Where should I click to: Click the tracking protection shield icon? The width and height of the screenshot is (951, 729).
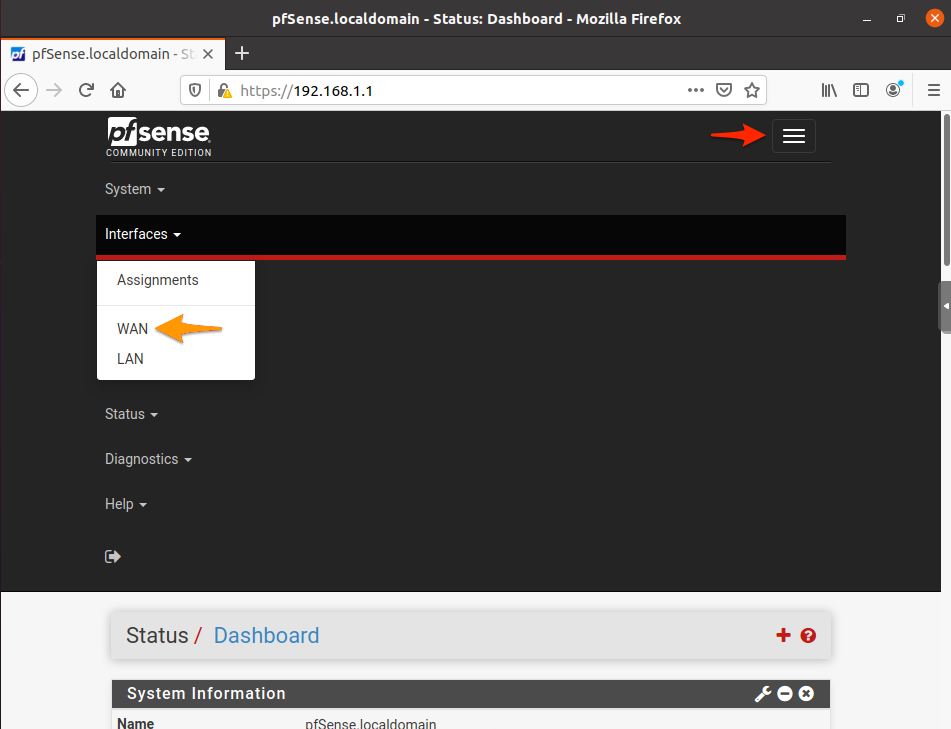(194, 89)
